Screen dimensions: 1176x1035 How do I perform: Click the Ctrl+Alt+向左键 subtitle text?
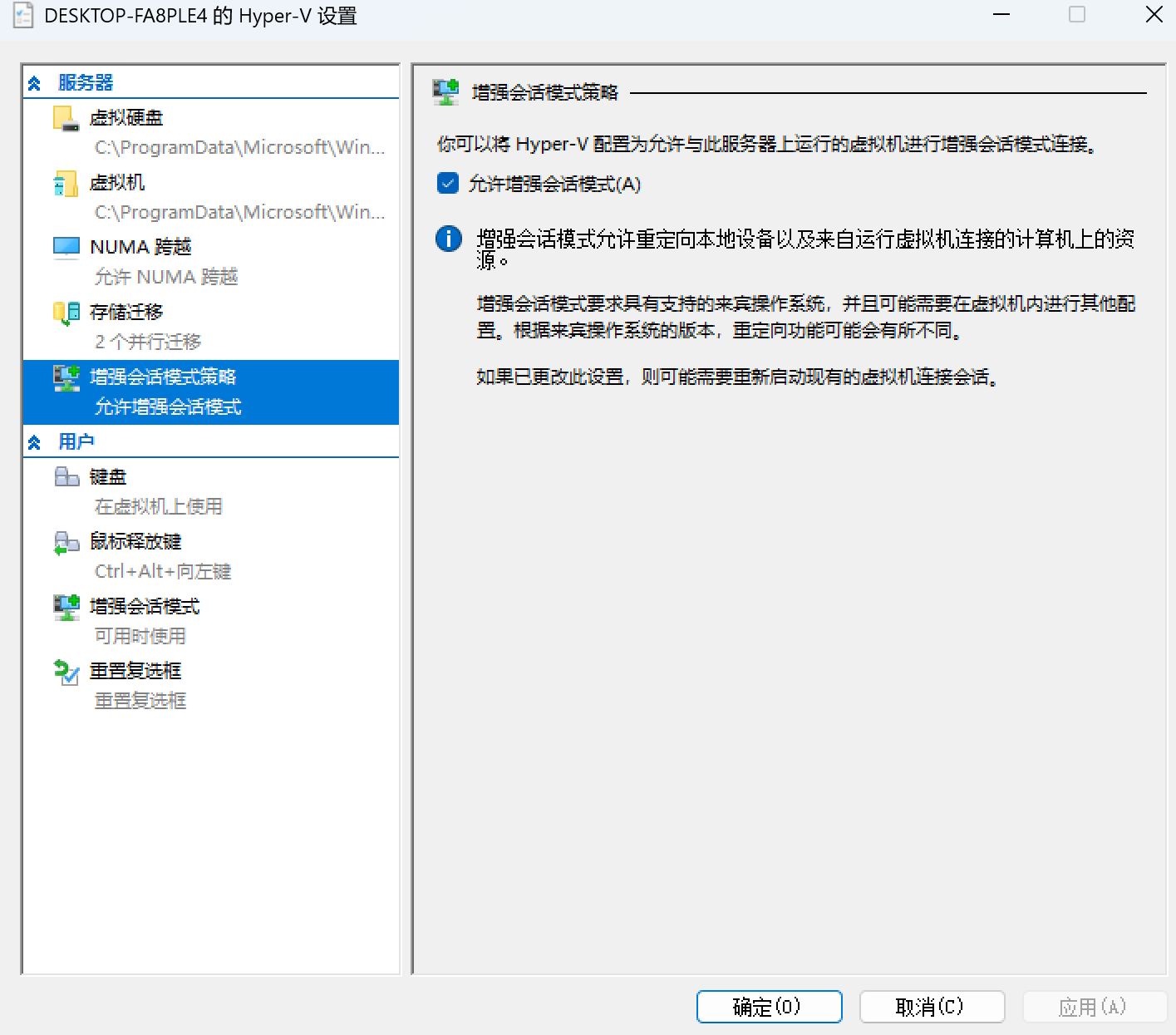coord(163,571)
